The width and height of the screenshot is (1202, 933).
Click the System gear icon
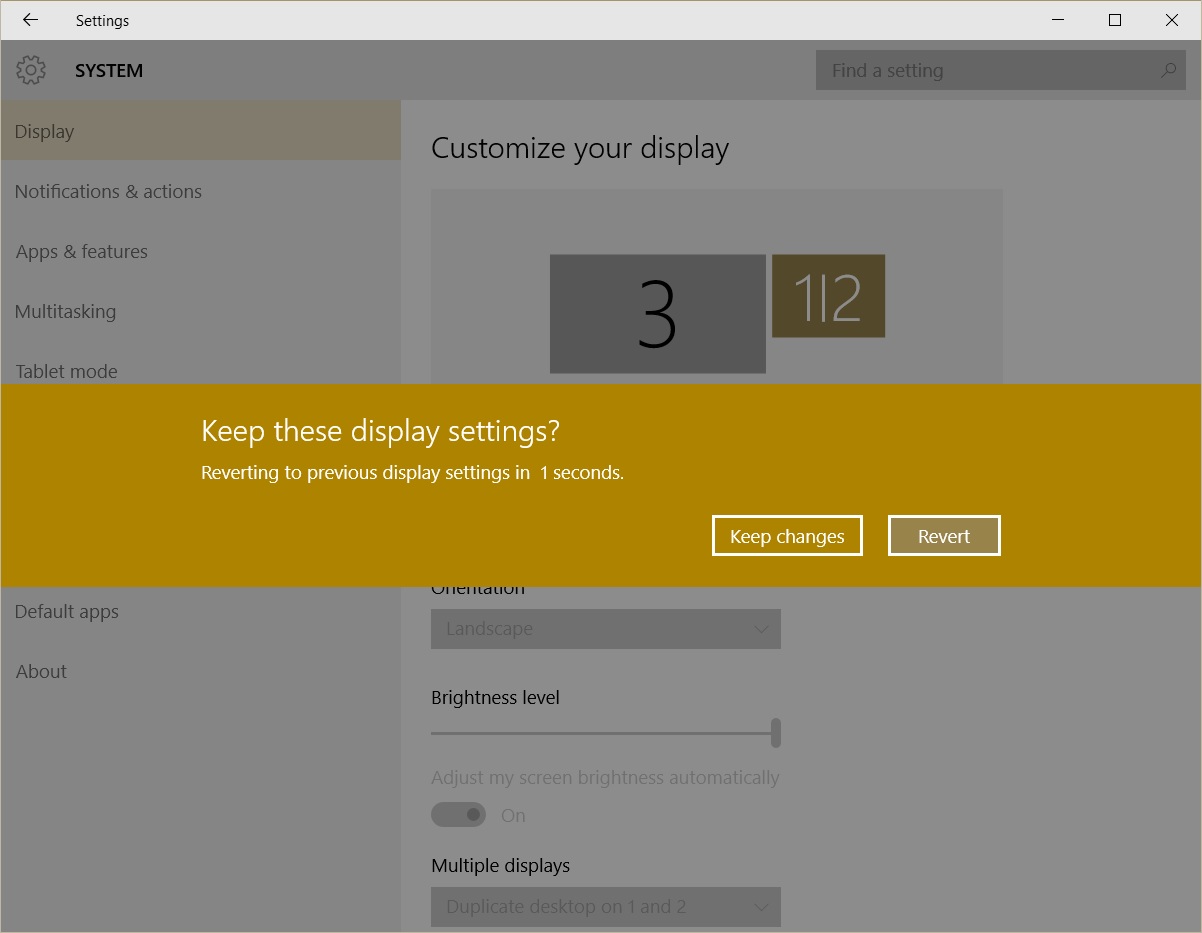pyautogui.click(x=31, y=70)
